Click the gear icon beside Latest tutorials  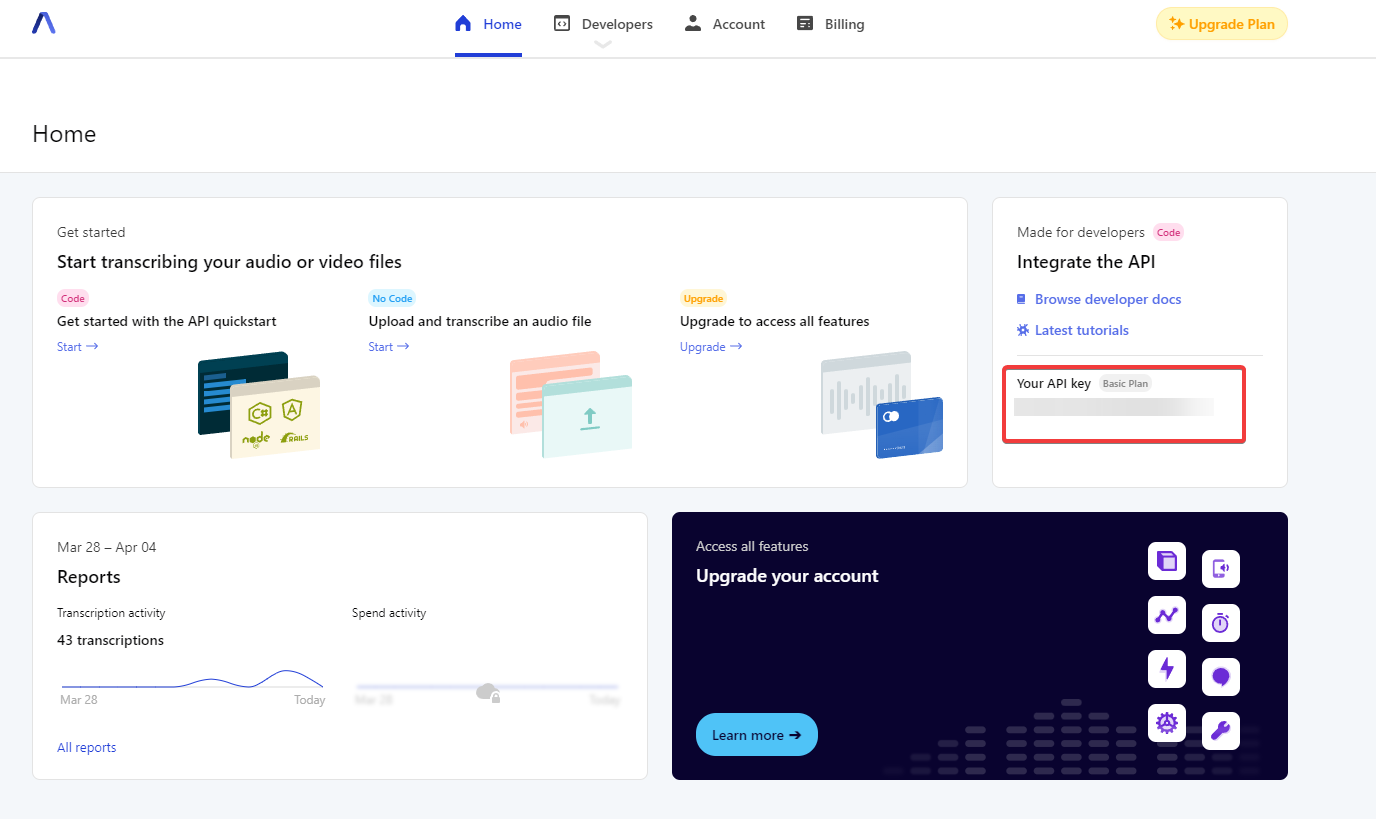[1022, 330]
